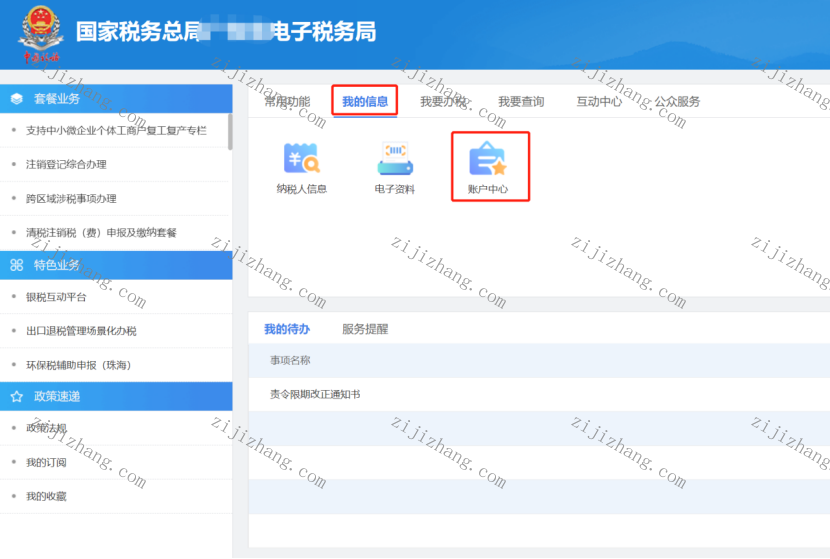Viewport: 830px width, 559px height.
Task: Click the 事项名称 column header
Action: coord(290,360)
